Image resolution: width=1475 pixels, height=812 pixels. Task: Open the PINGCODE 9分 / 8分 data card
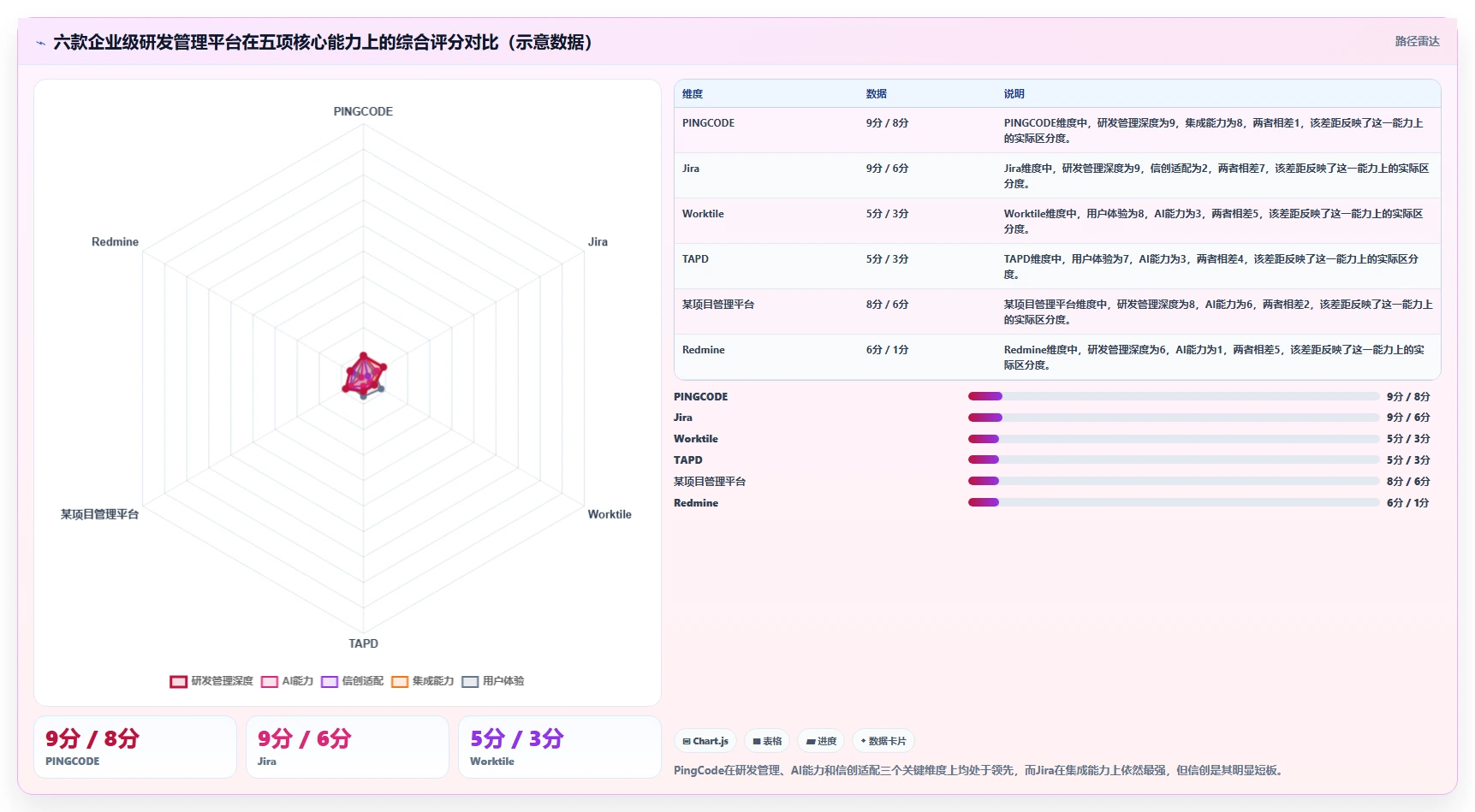click(x=135, y=747)
